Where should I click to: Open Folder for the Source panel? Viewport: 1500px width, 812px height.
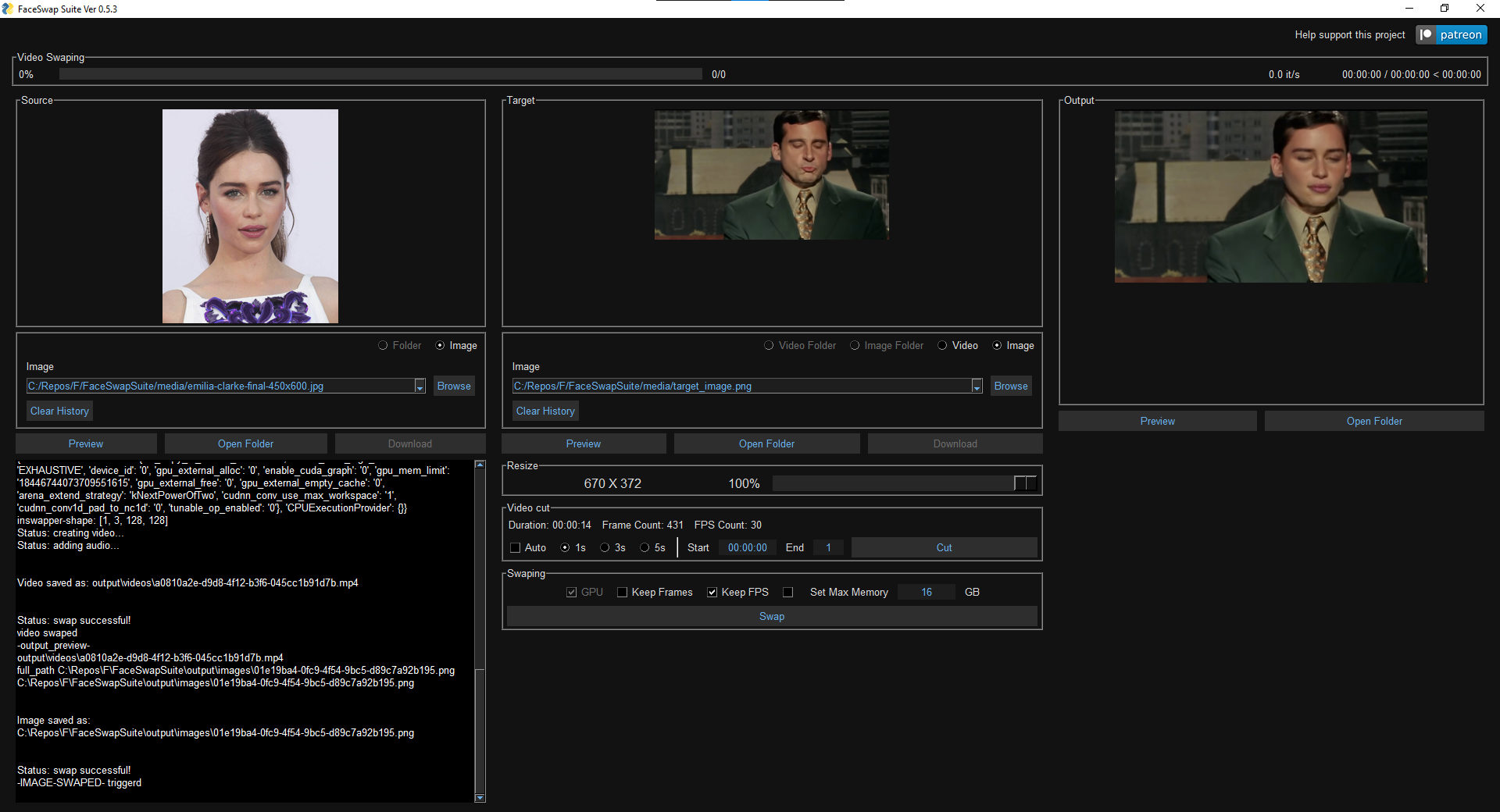[245, 443]
